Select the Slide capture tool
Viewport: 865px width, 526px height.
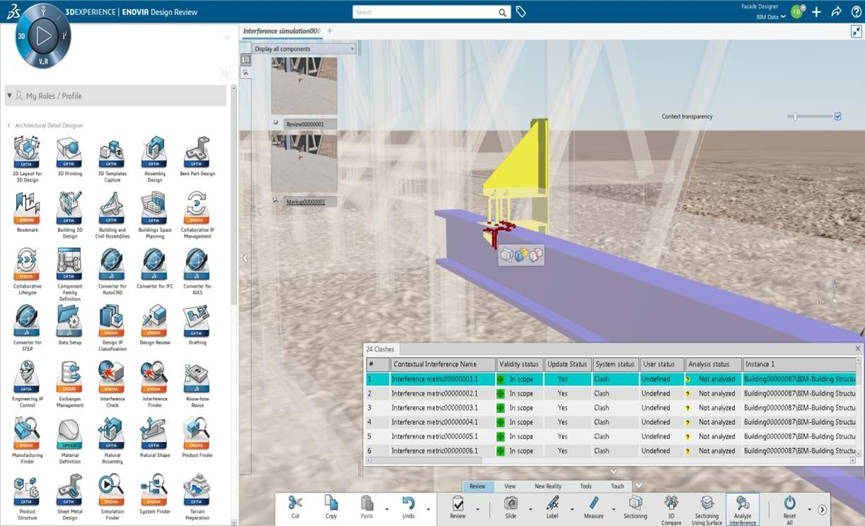pyautogui.click(x=511, y=507)
